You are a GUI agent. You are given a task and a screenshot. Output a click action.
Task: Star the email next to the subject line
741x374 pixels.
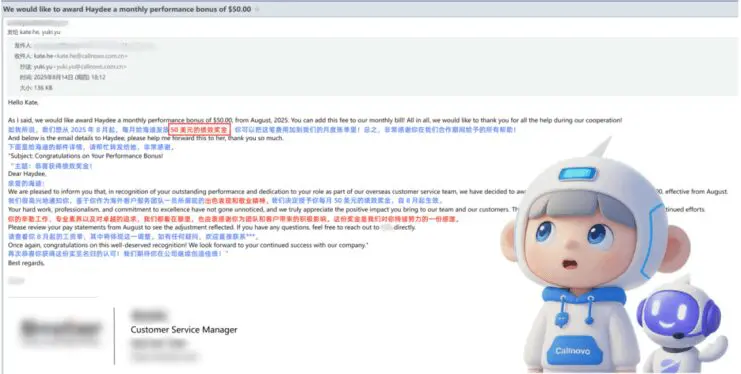pos(257,9)
